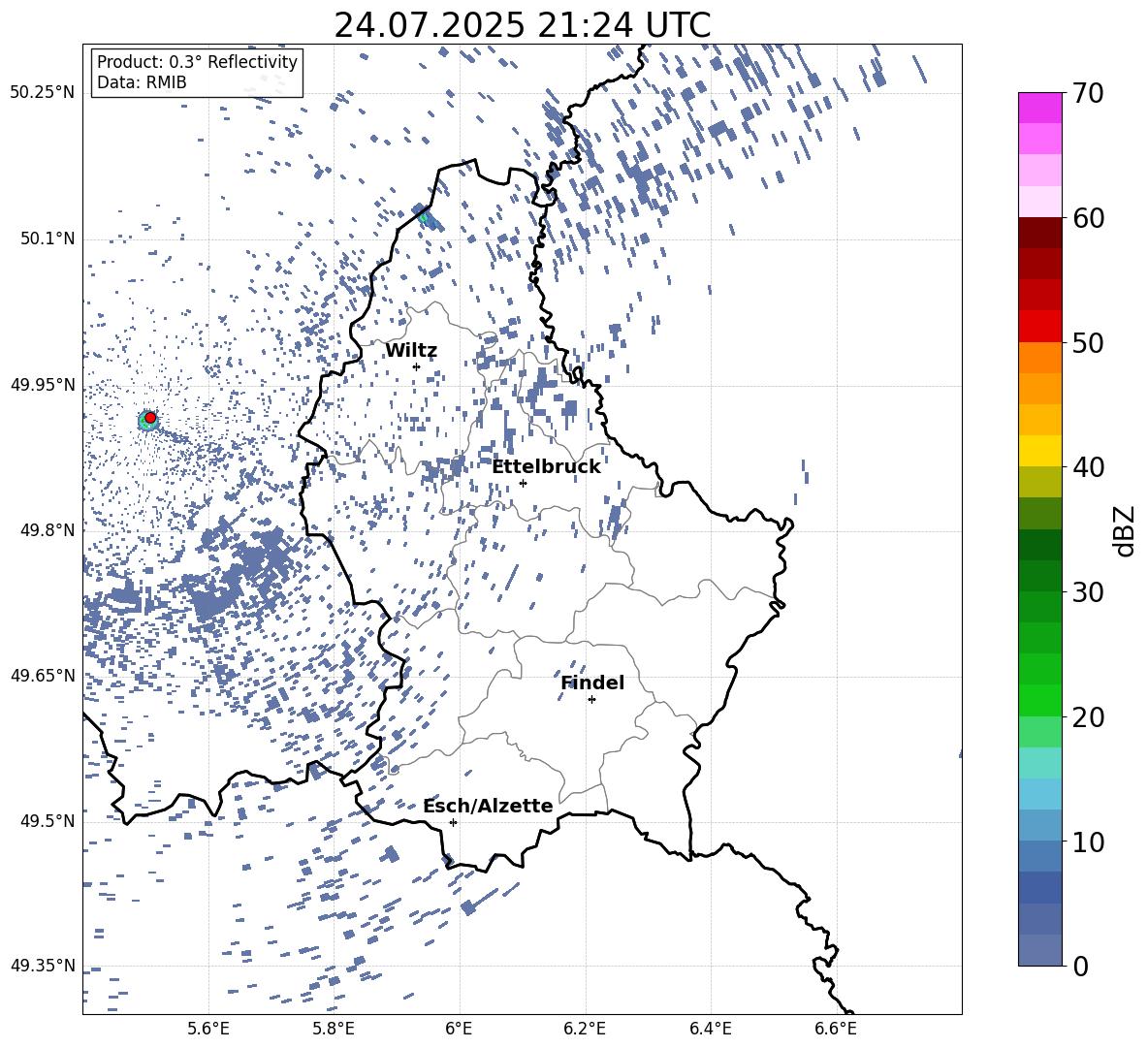The image size is (1148, 1048).
Task: Click the 'Wiltz' map label
Action: pos(411,351)
